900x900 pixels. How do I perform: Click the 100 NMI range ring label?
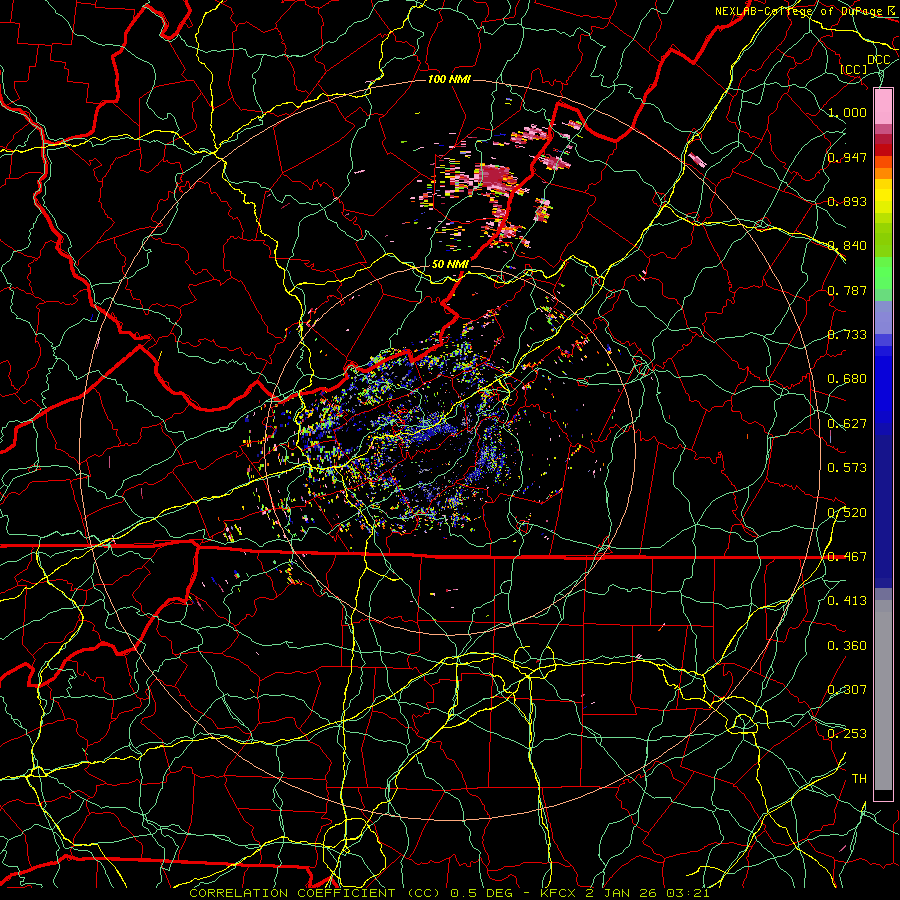(449, 79)
